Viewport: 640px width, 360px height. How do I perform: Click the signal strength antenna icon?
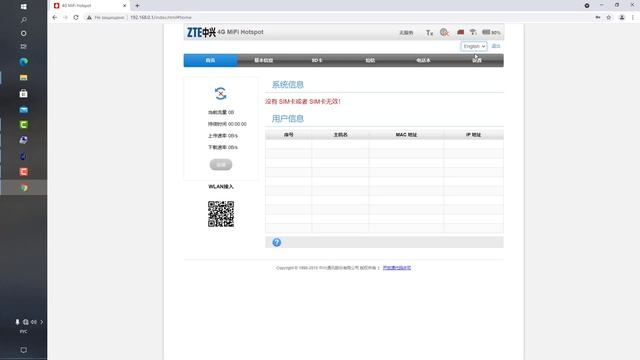pos(429,33)
